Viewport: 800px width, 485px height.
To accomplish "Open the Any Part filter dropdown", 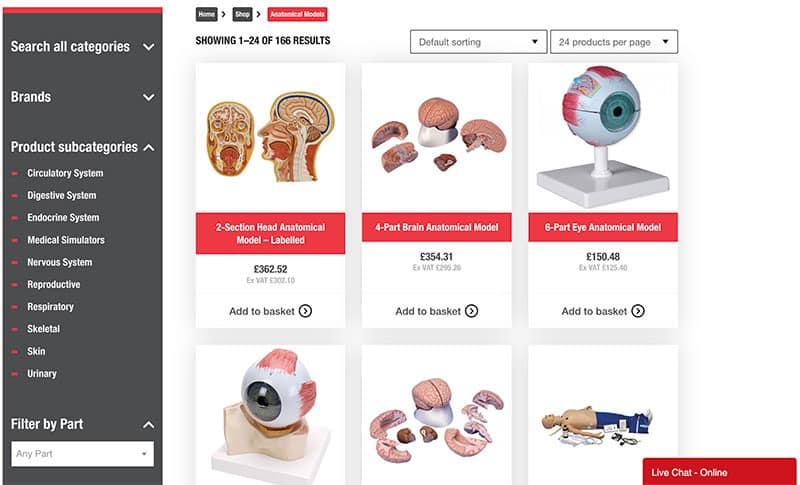I will click(x=82, y=454).
